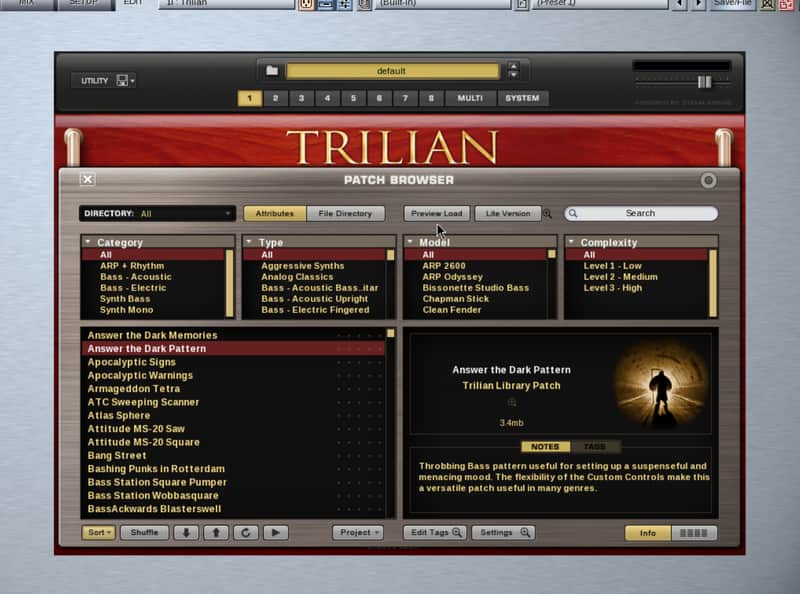
Task: Click the host previous preset left arrow
Action: tap(680, 4)
